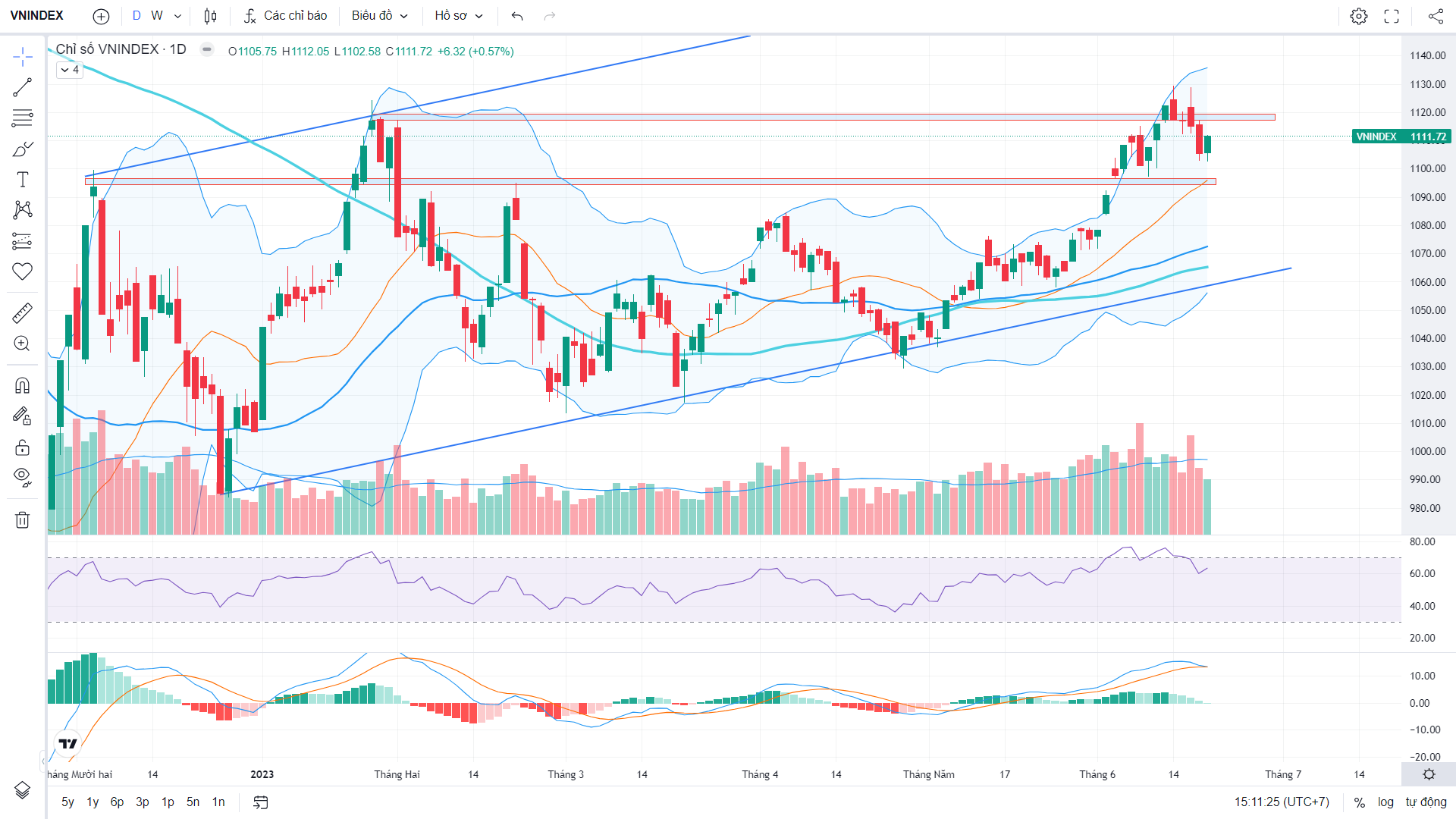Toggle stay in drawing mode
This screenshot has height=819, width=1456.
coord(23,416)
